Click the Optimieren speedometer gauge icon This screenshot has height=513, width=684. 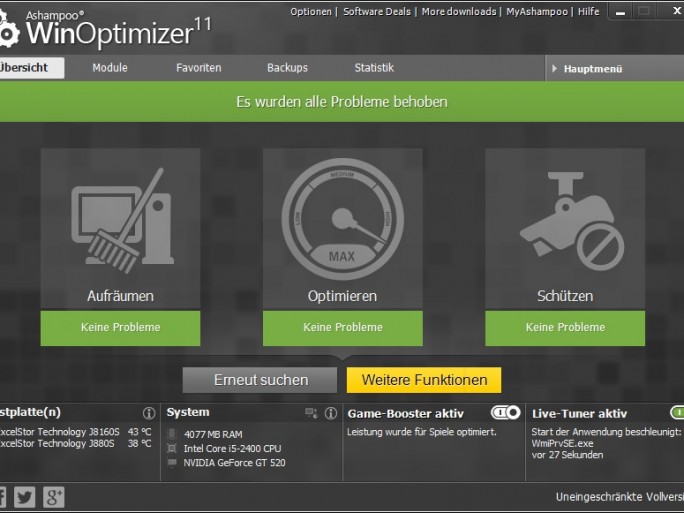(342, 219)
